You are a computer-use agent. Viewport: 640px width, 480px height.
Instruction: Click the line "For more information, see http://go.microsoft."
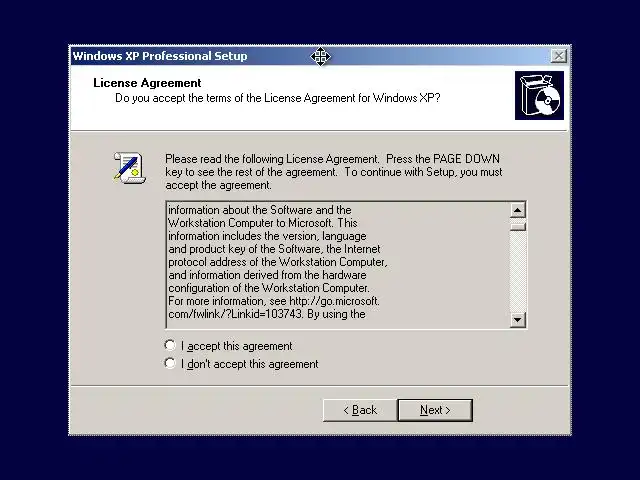point(274,301)
